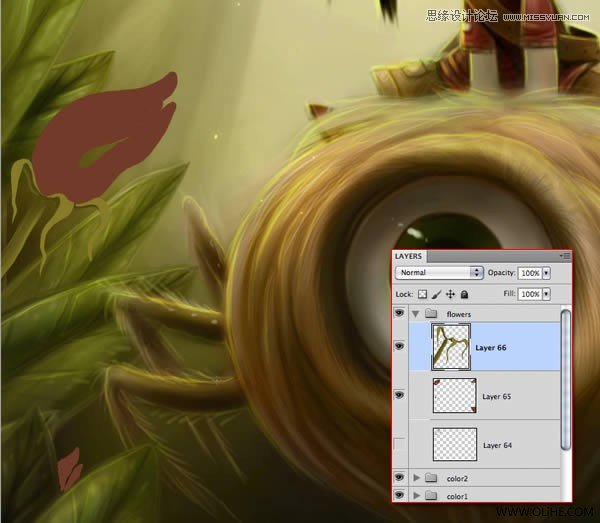Show Layer 64 visibility box

point(399,444)
